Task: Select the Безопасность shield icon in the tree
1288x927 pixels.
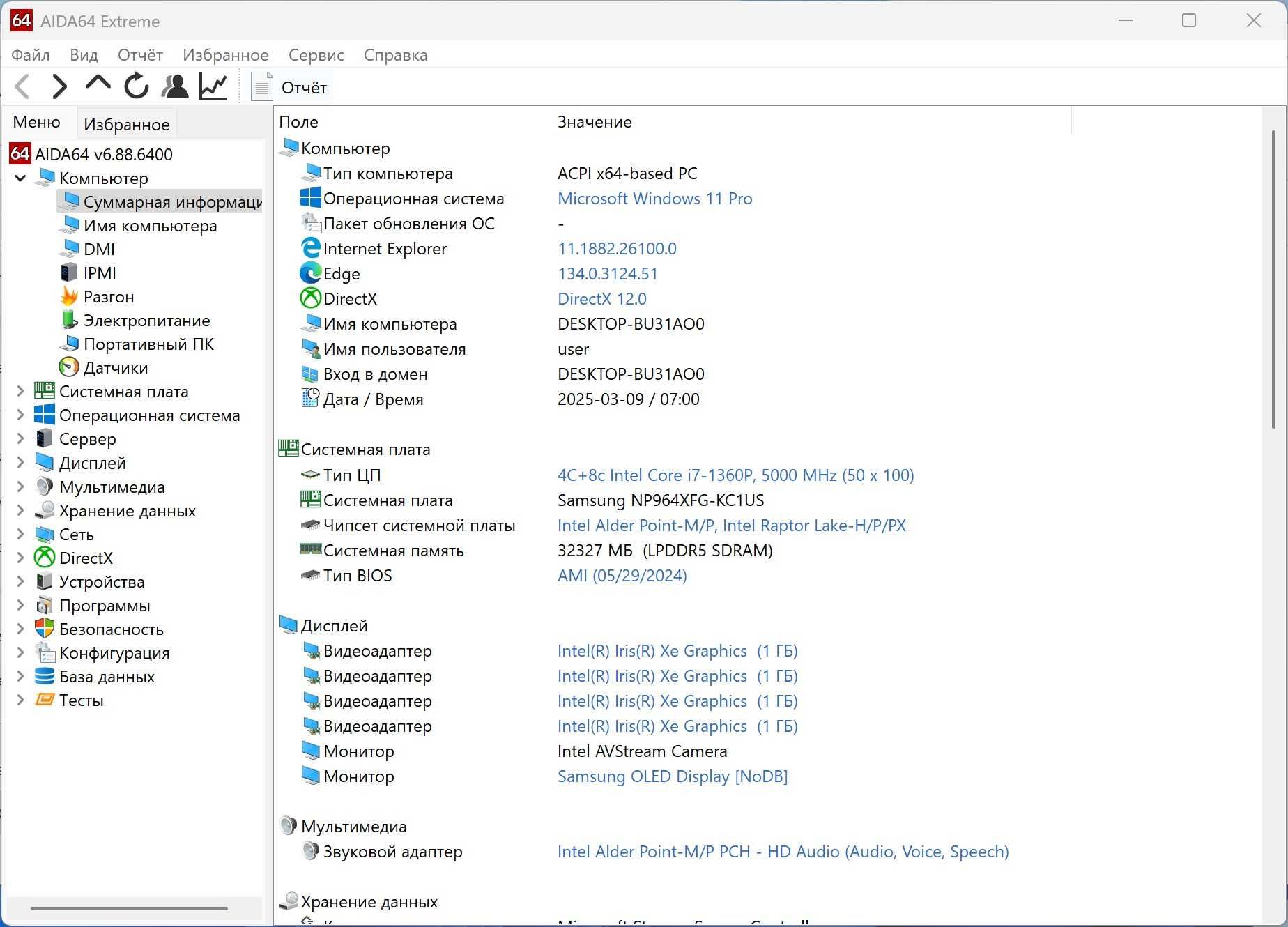Action: tap(45, 629)
